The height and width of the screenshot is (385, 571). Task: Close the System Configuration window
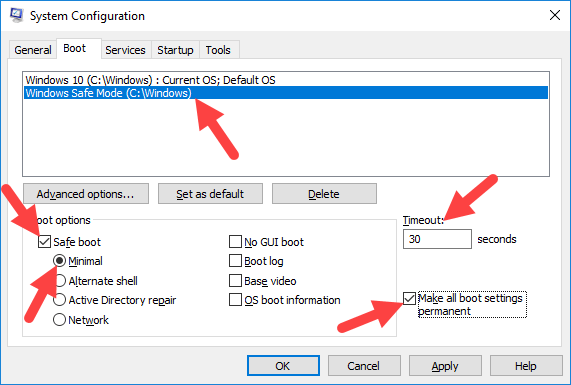555,15
